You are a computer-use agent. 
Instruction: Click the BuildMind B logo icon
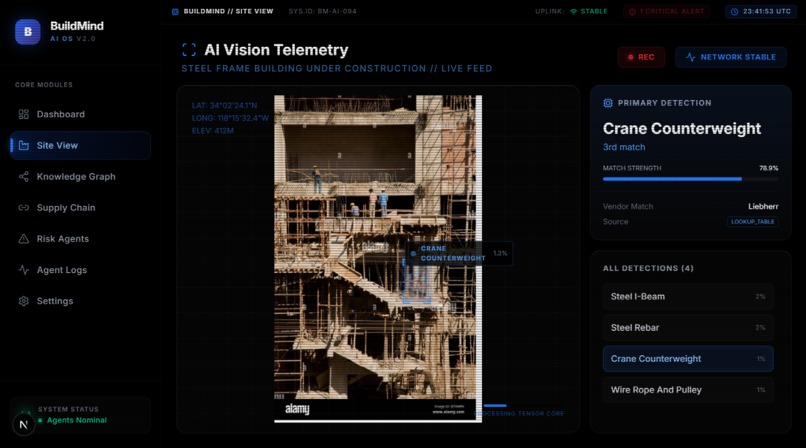[28, 32]
